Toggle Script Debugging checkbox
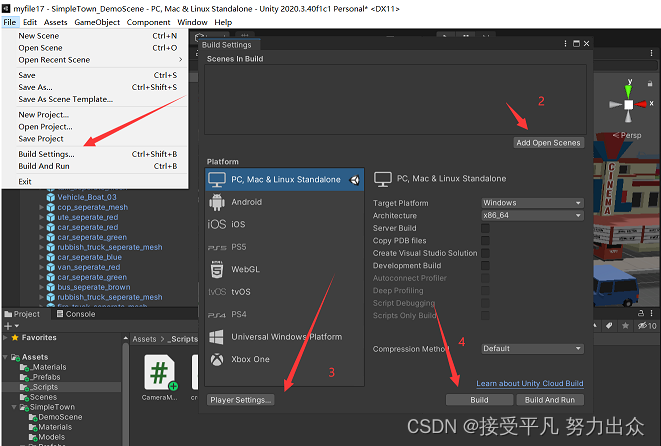Viewport: 661px width, 446px height. [x=485, y=303]
